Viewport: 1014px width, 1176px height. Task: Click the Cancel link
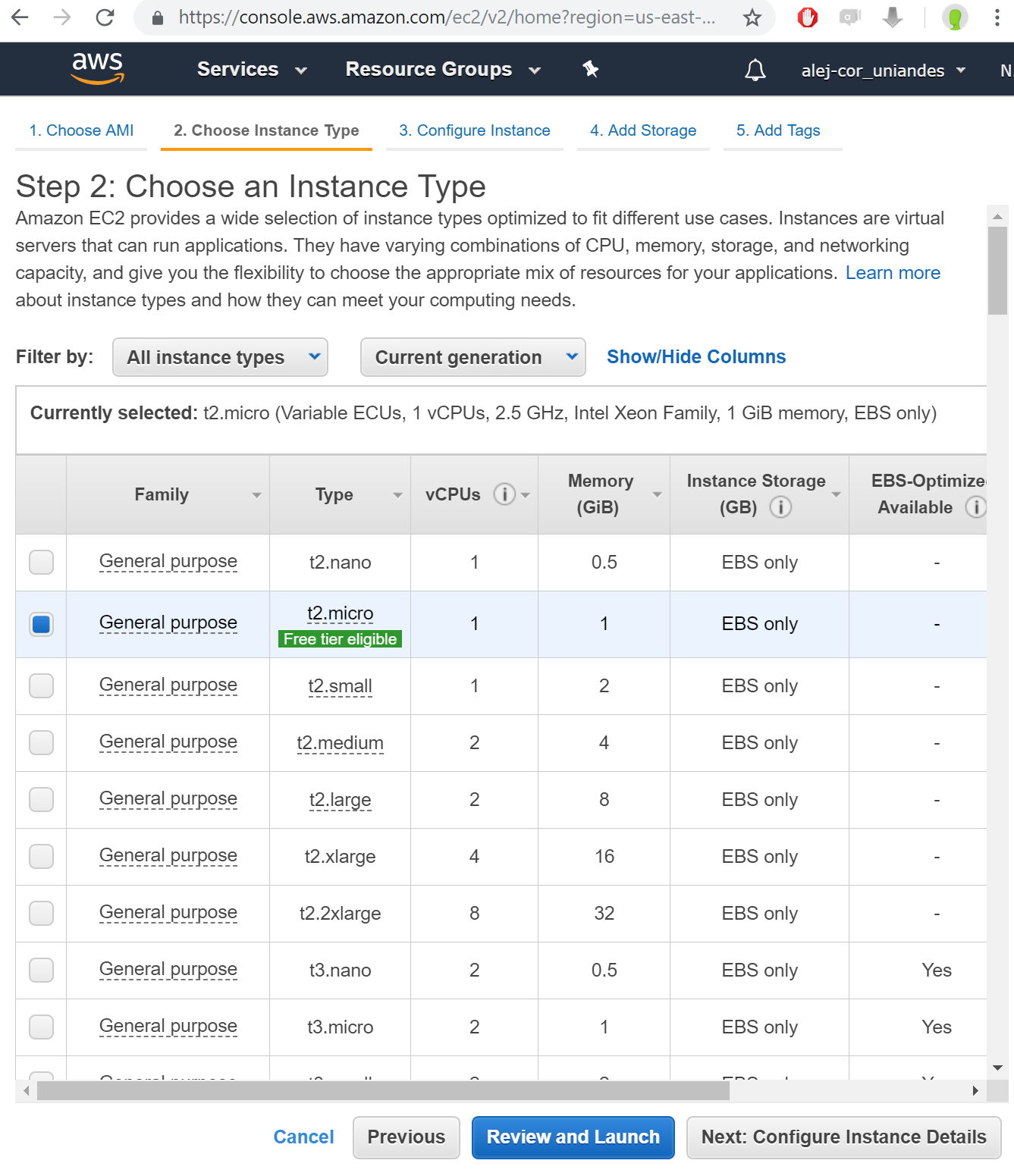[x=303, y=1137]
